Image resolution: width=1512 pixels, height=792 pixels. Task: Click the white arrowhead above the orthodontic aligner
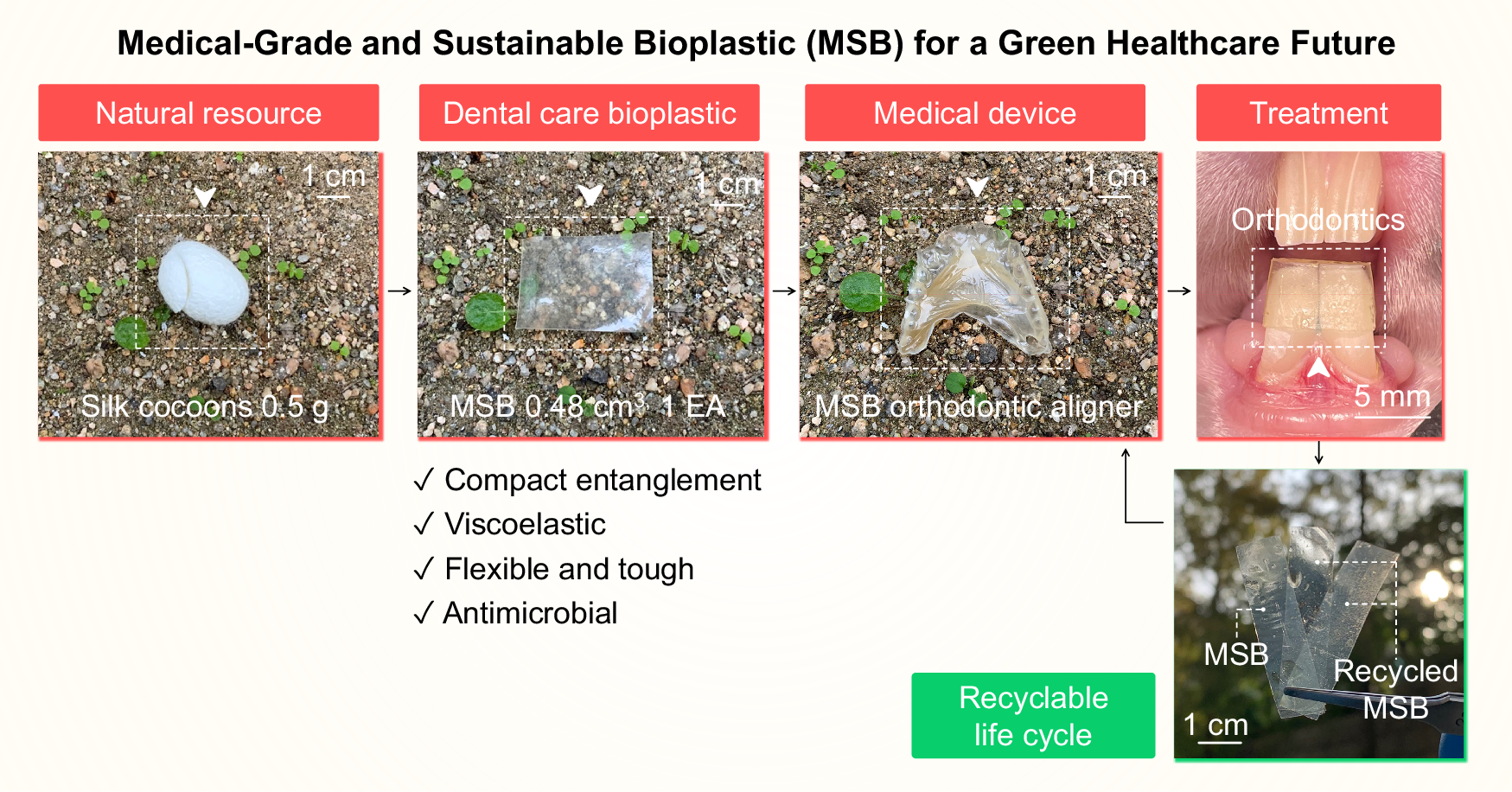coord(977,187)
